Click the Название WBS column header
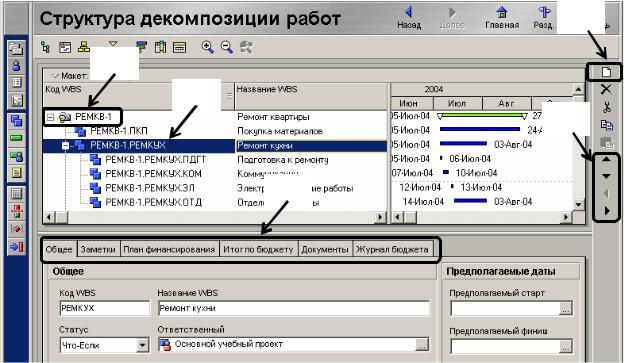This screenshot has width=627, height=363. point(311,96)
